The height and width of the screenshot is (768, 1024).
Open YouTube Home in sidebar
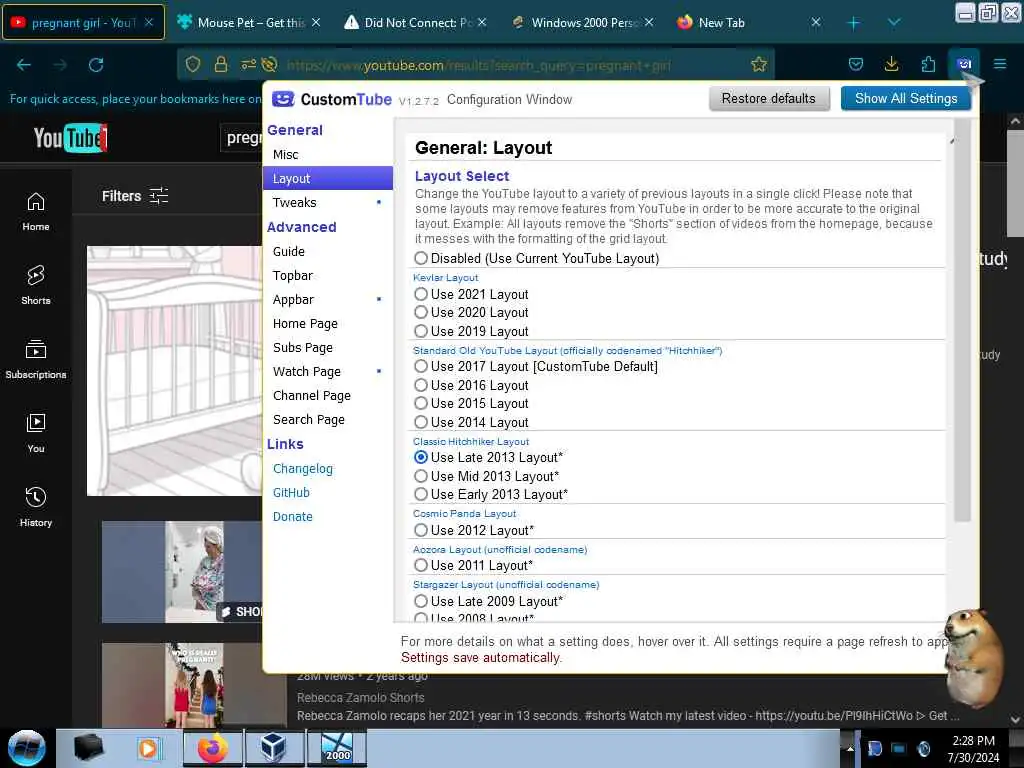36,212
